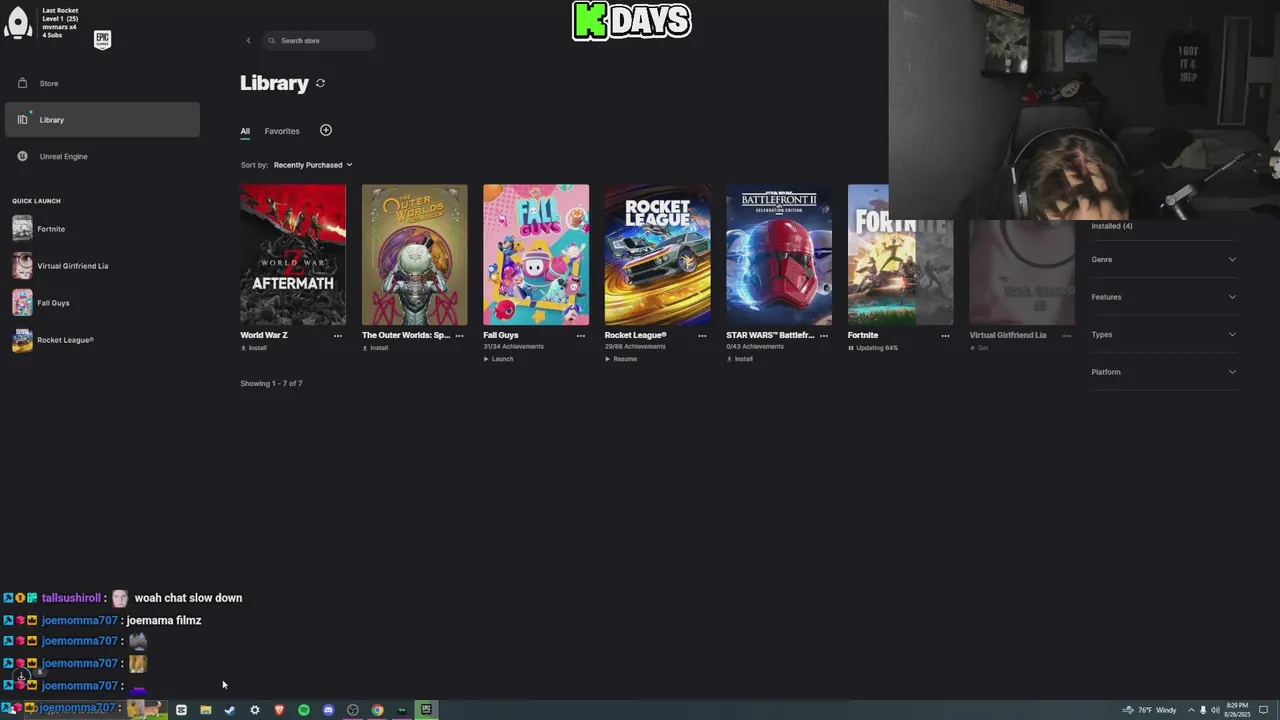Open Virtual Girlfriend Lia more options menu
The image size is (1280, 720).
[x=1067, y=336]
